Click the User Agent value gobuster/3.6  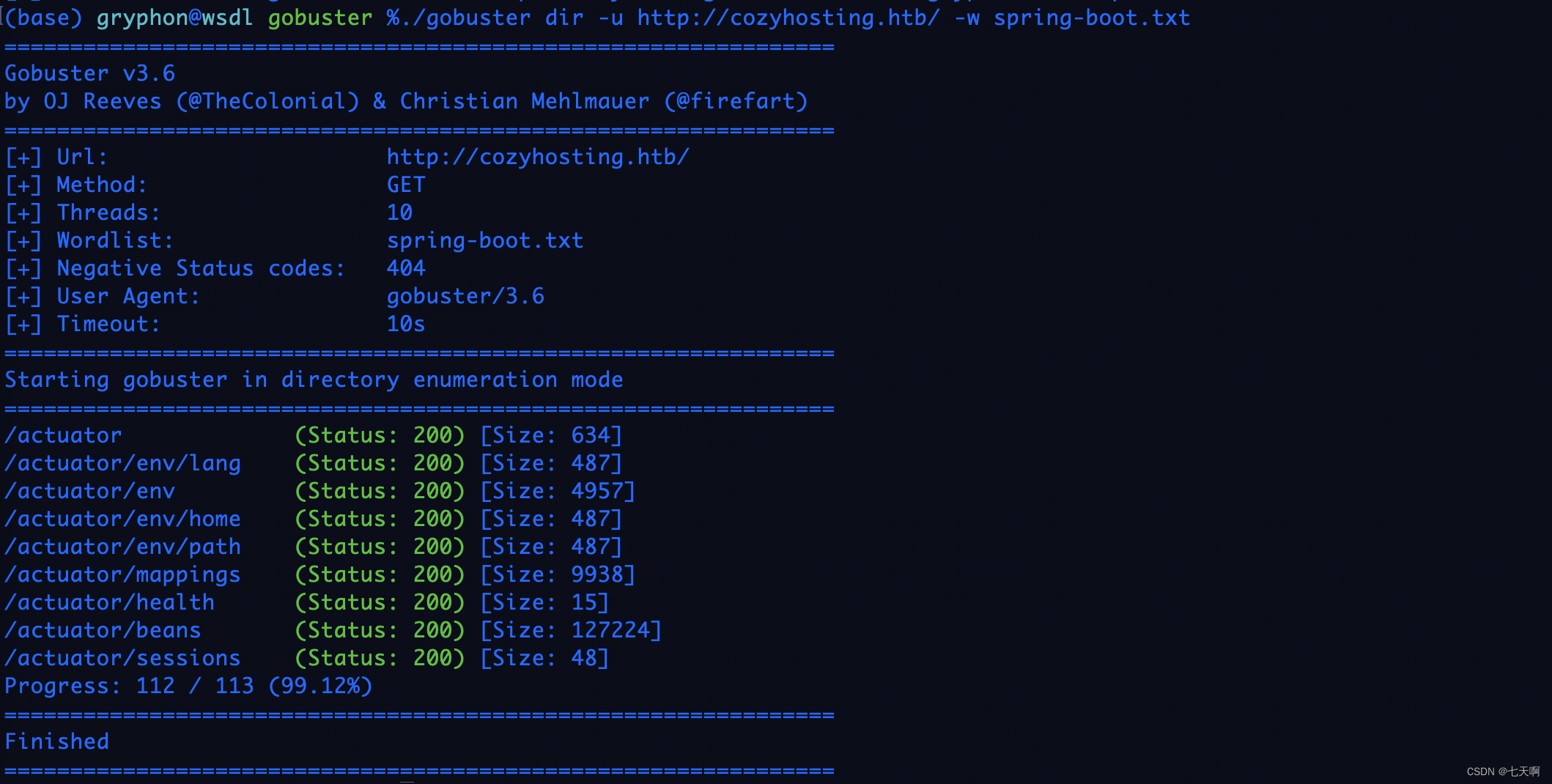point(465,296)
